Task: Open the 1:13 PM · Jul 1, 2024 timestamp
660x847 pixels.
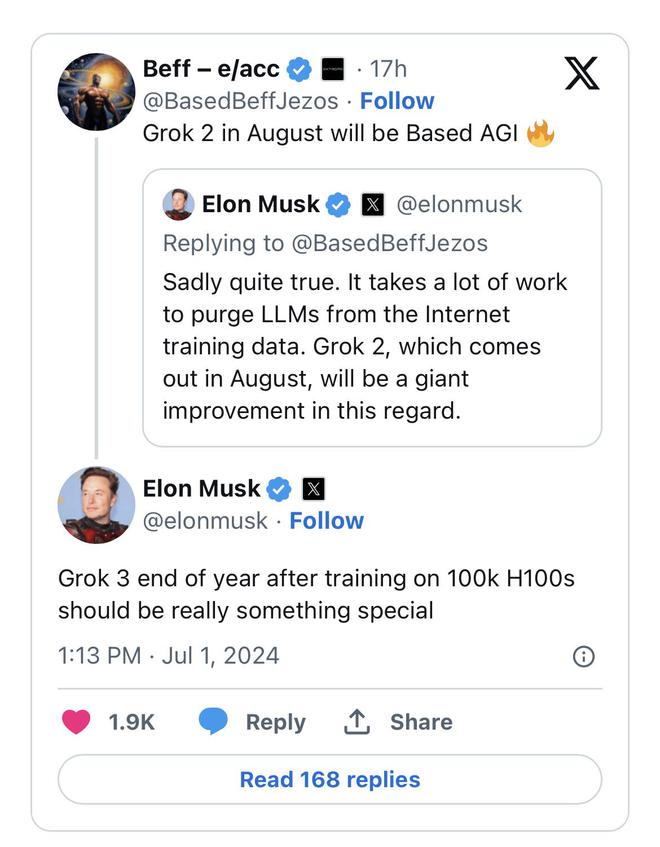Action: 169,656
